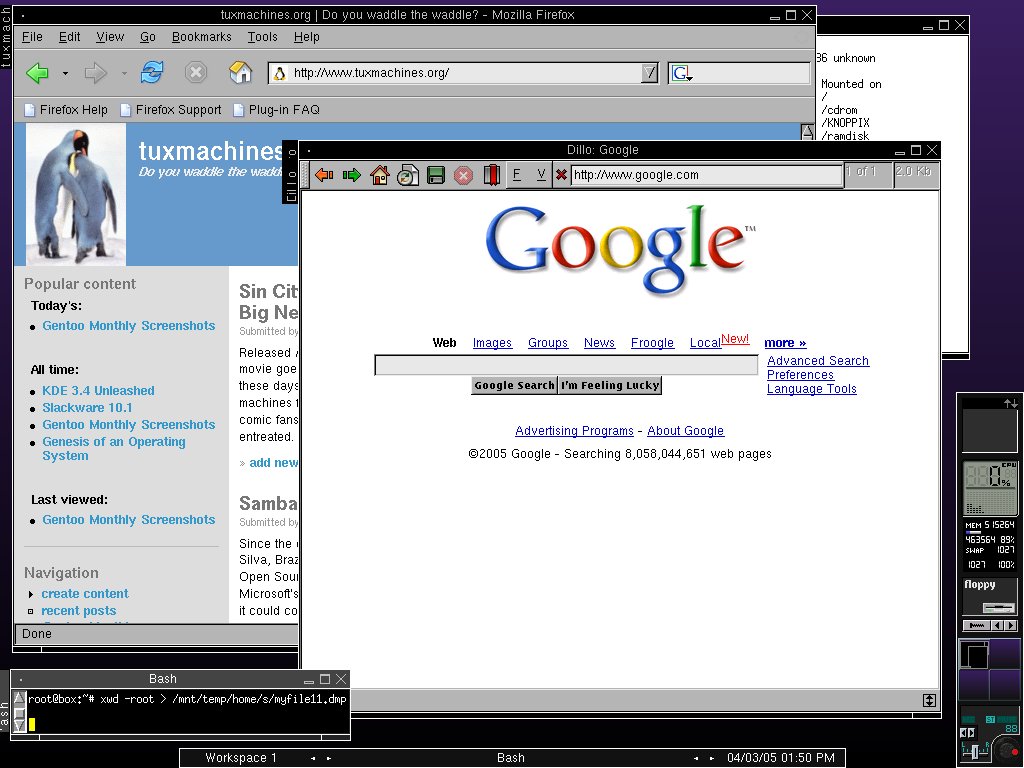The width and height of the screenshot is (1024, 768).
Task: Open Language Tools link
Action: coord(812,389)
